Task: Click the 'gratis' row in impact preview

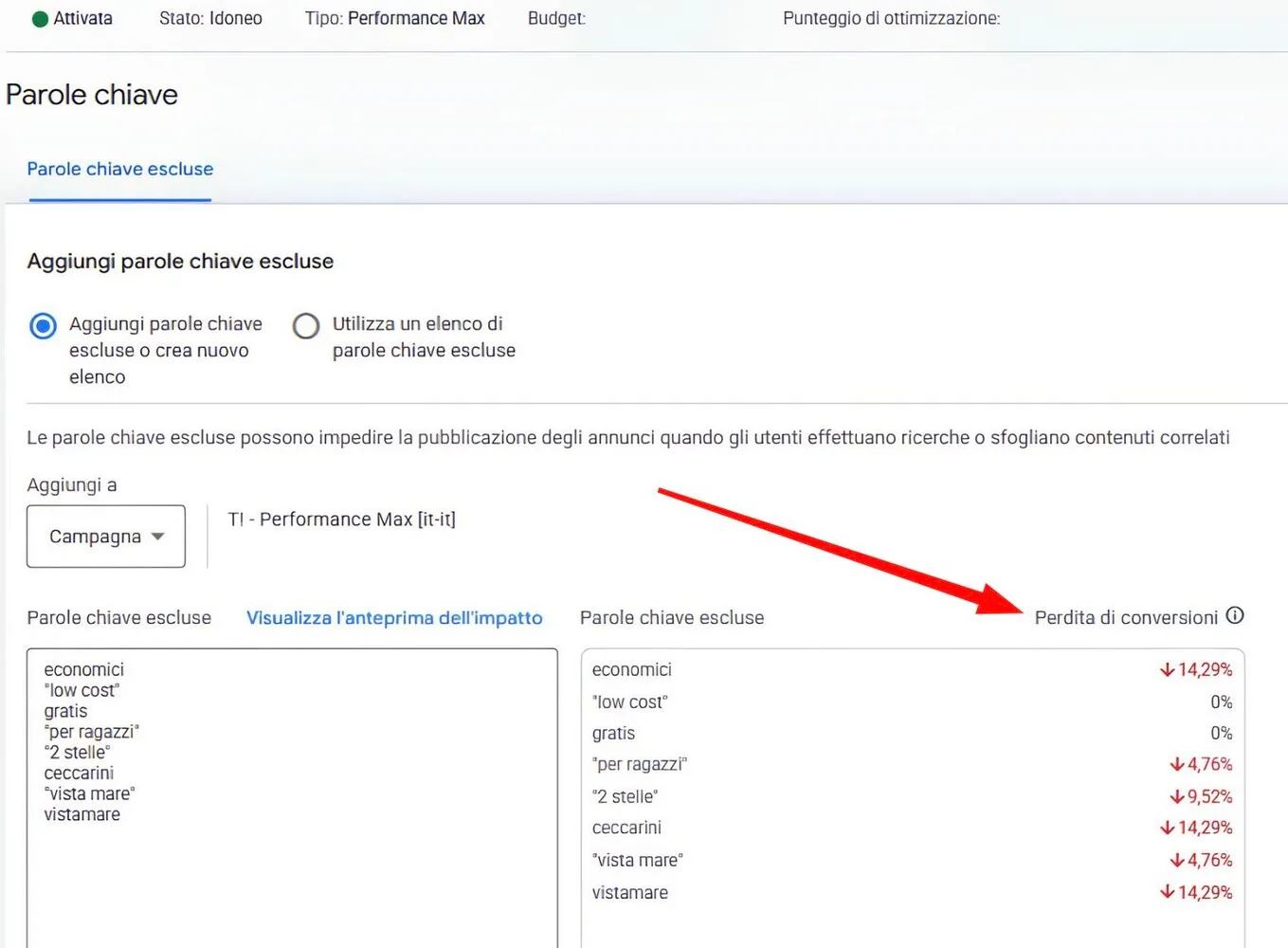Action: pyautogui.click(x=912, y=733)
